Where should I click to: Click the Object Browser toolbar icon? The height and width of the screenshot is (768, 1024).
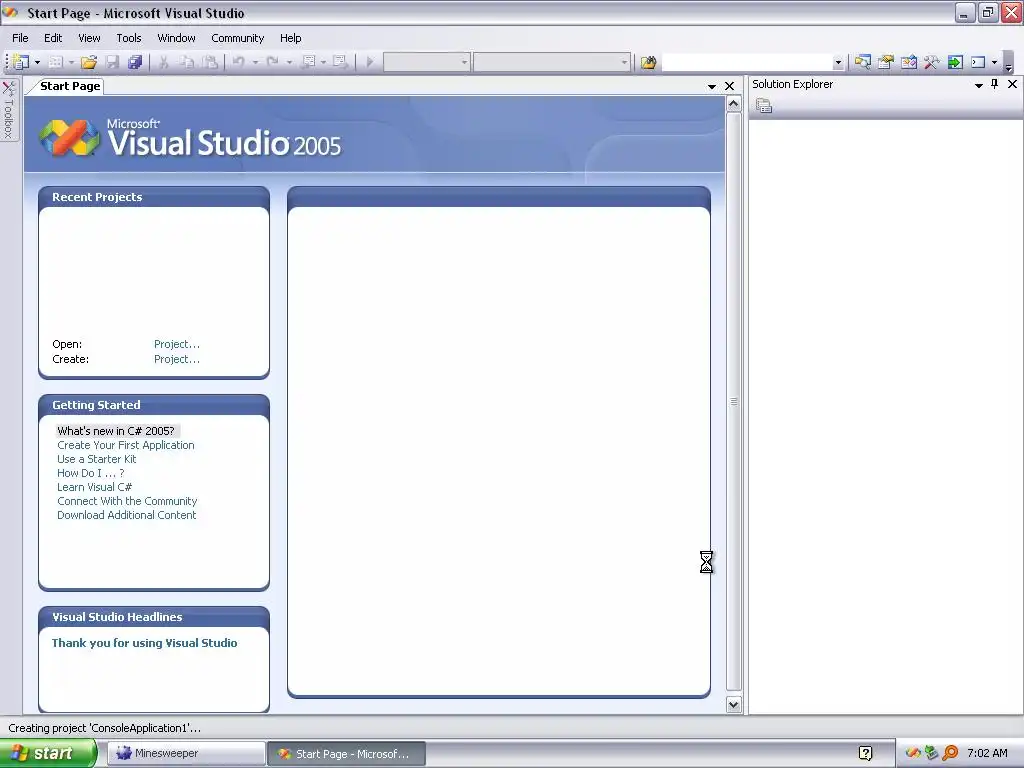908,62
